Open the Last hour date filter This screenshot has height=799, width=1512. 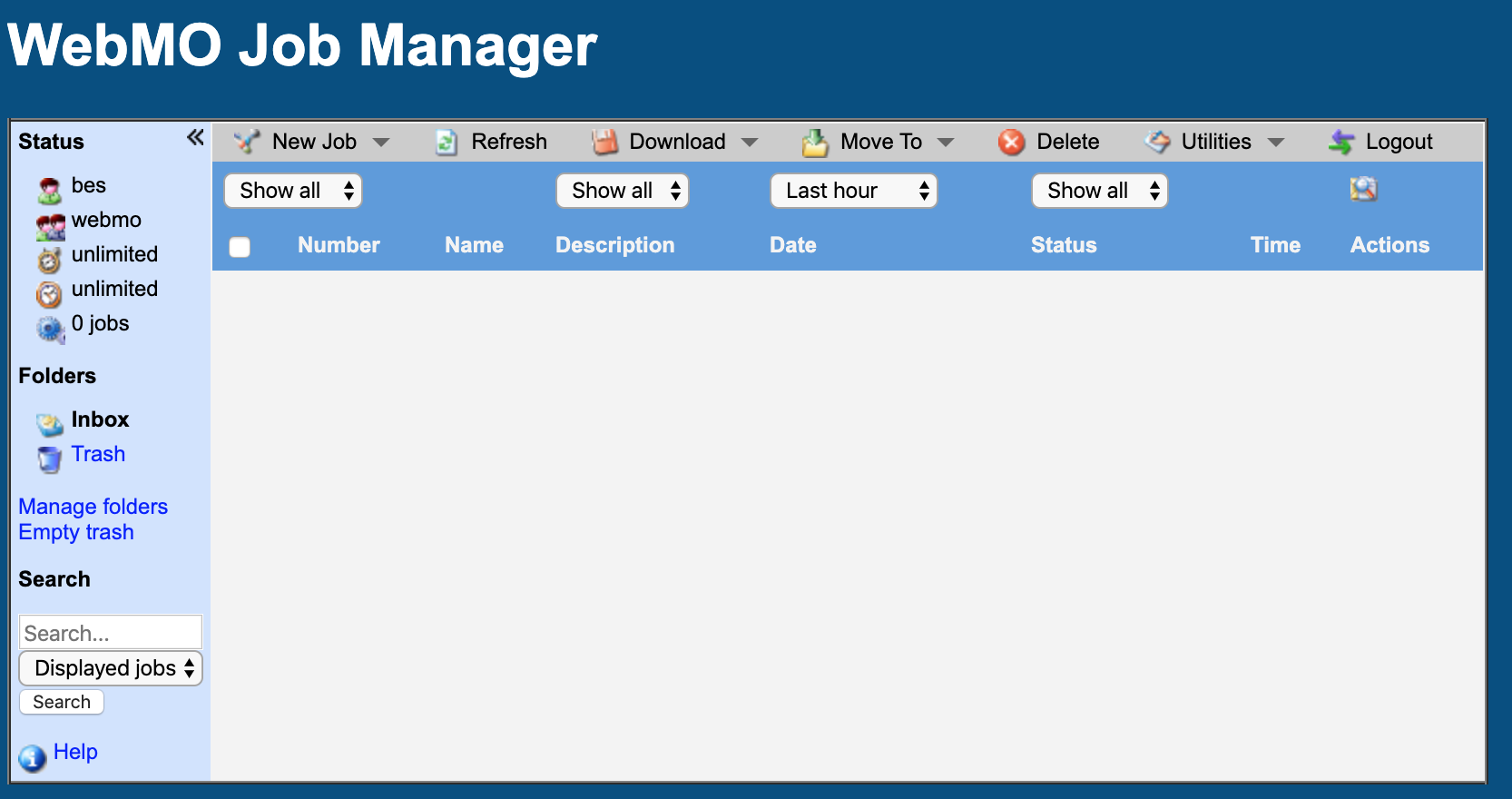[x=853, y=191]
